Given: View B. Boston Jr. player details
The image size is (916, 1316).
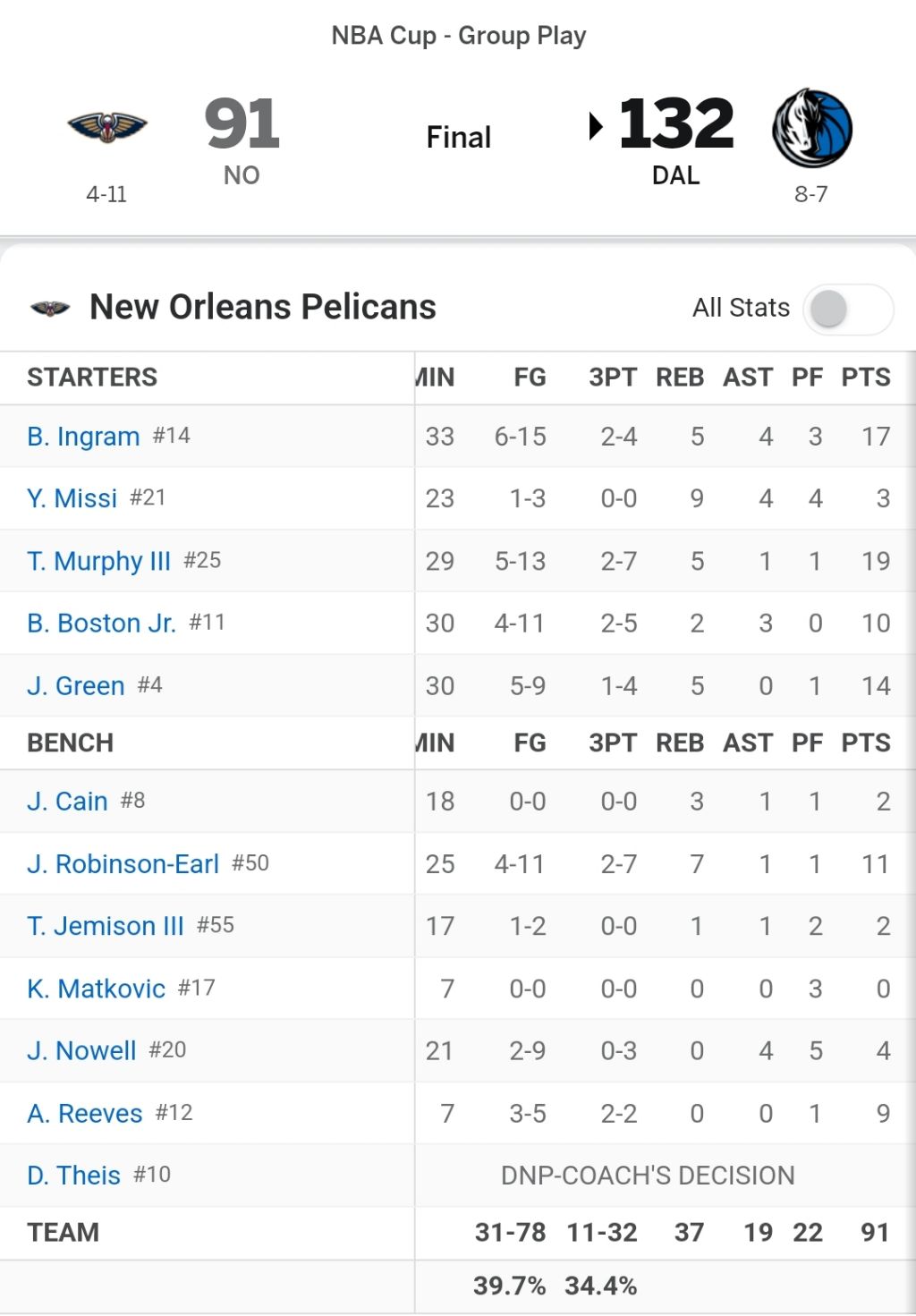Looking at the screenshot, I should click(101, 623).
